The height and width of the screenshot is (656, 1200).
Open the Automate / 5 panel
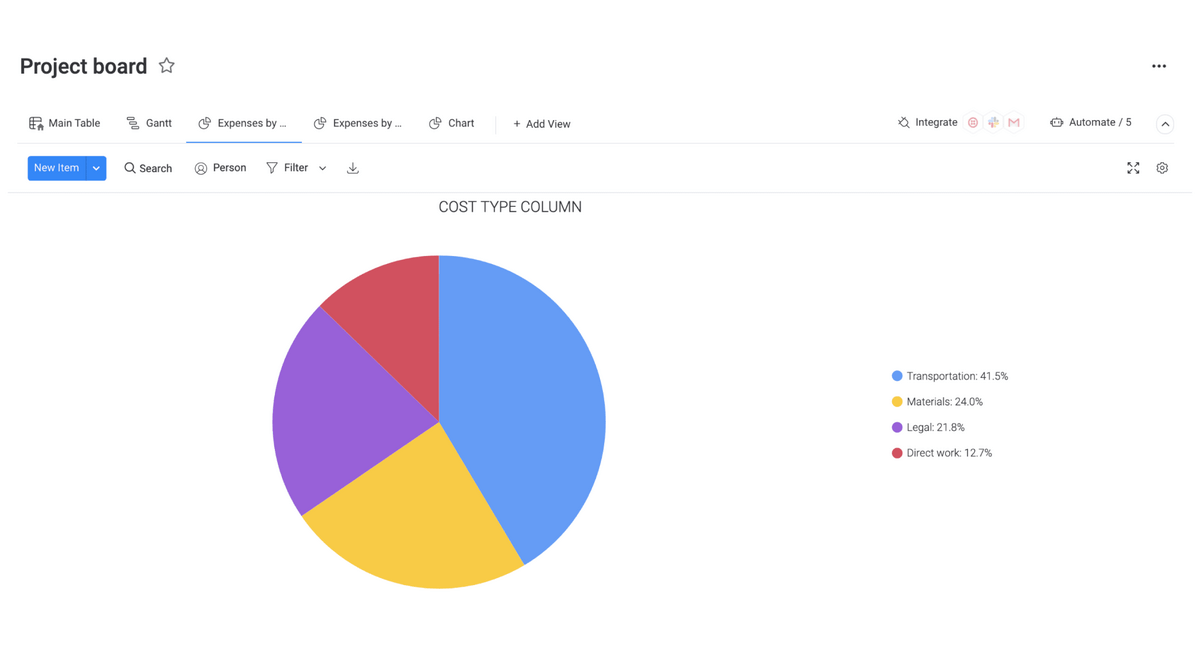[x=1090, y=123]
